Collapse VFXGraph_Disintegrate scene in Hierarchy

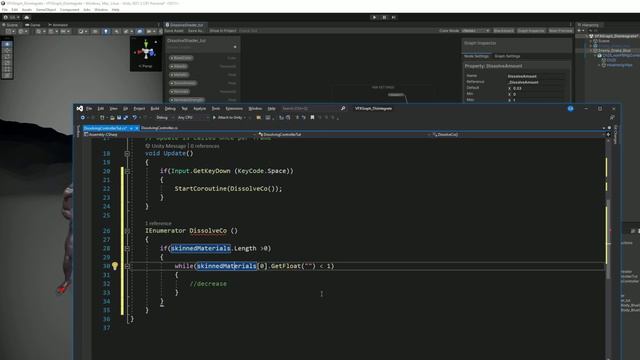click(x=587, y=36)
